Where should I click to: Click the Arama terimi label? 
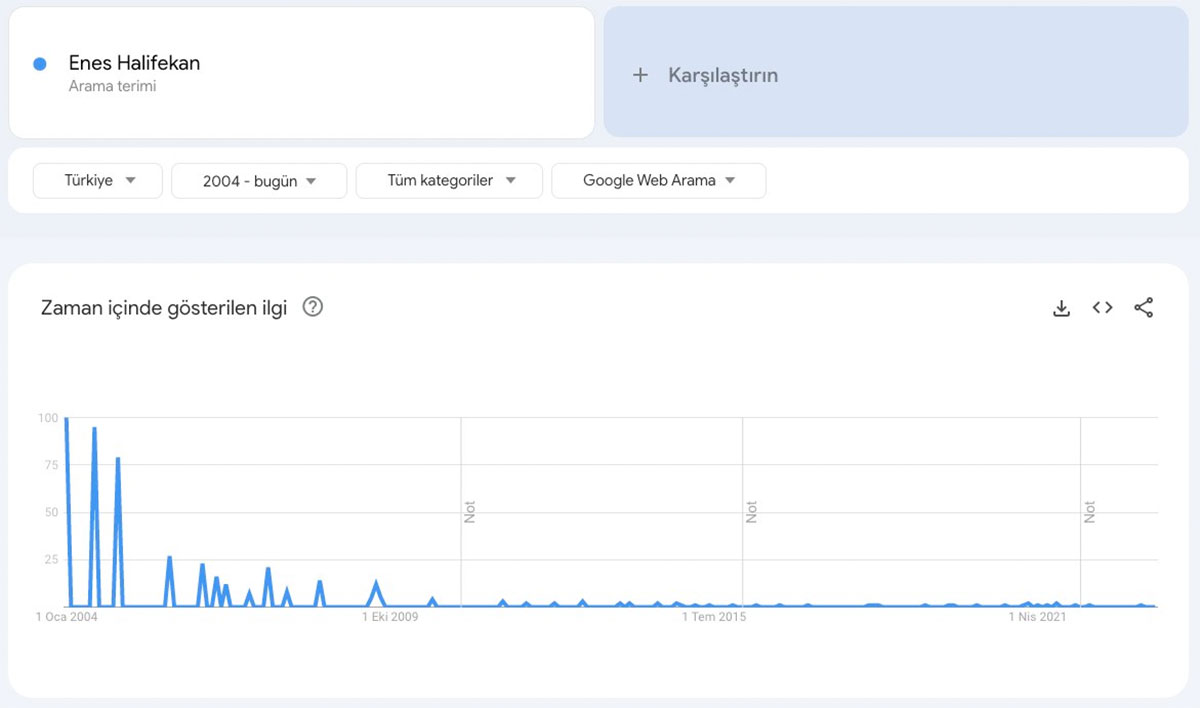pyautogui.click(x=112, y=87)
